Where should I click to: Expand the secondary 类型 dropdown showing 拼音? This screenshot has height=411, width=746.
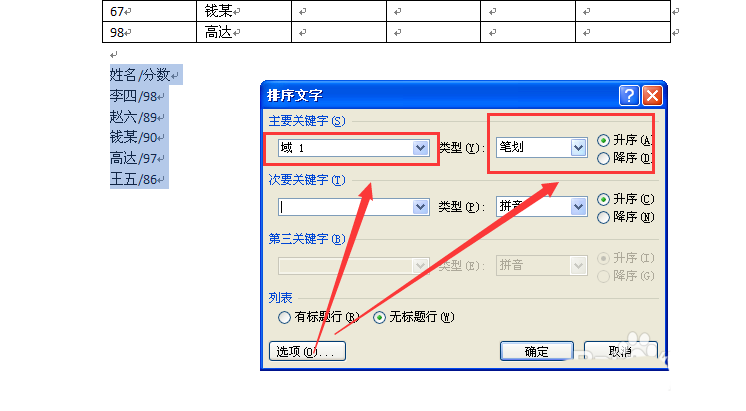coord(577,207)
